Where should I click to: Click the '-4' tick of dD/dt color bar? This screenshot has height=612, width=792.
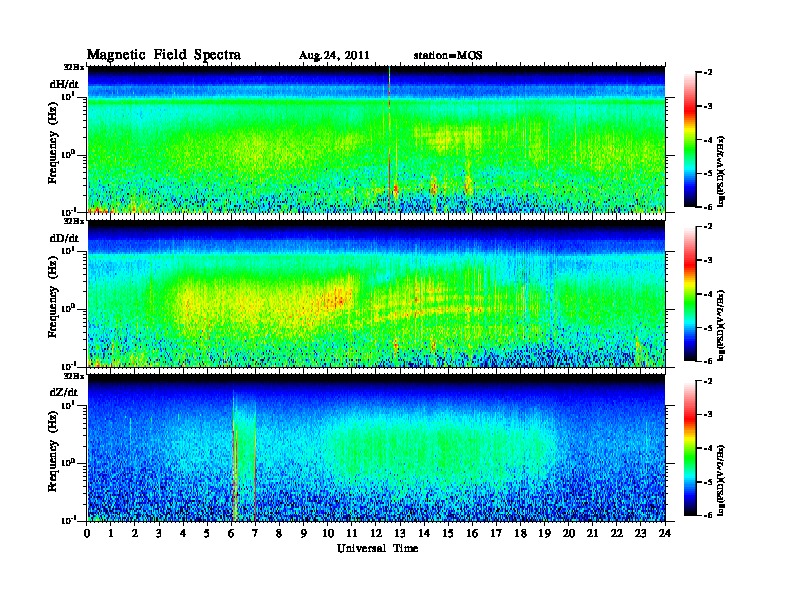coord(708,294)
